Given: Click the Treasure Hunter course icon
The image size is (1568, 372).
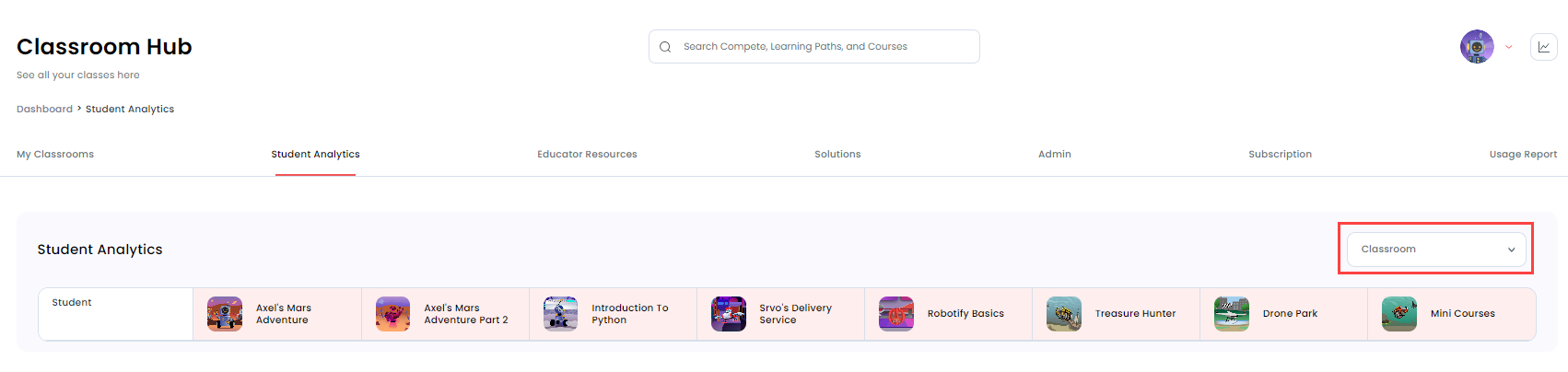Looking at the screenshot, I should coord(1063,314).
